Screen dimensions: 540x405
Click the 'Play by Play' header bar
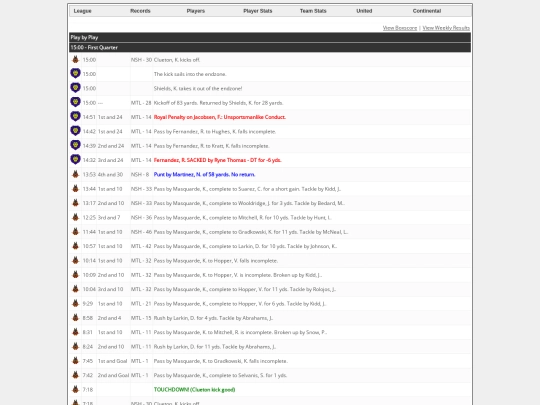pyautogui.click(x=270, y=37)
